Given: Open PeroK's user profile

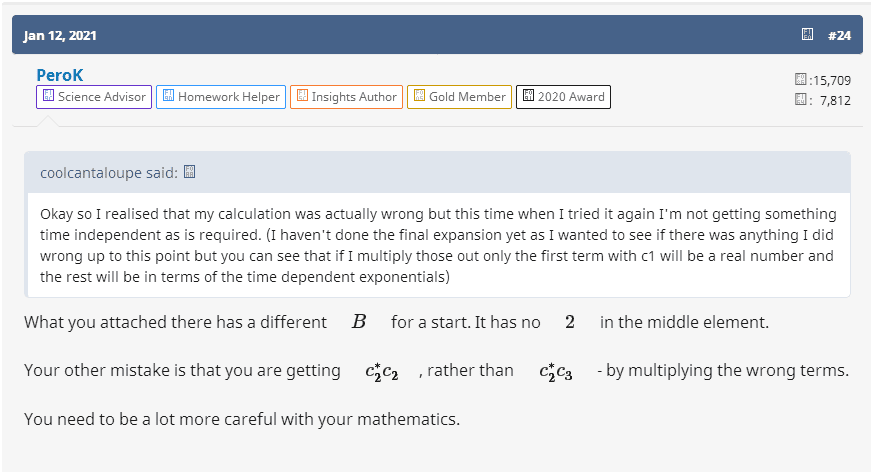Looking at the screenshot, I should [62, 76].
